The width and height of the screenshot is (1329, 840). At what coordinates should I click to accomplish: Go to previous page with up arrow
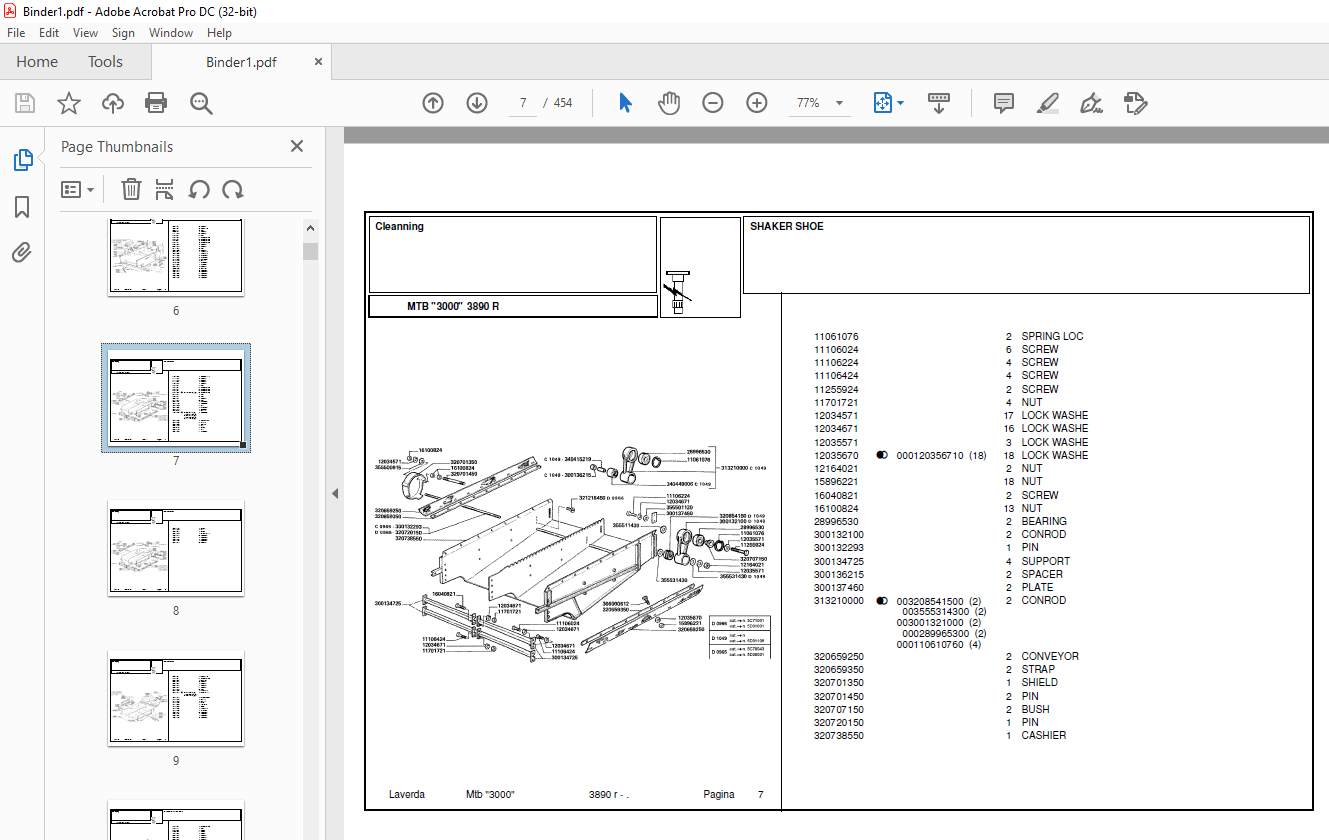click(x=433, y=103)
